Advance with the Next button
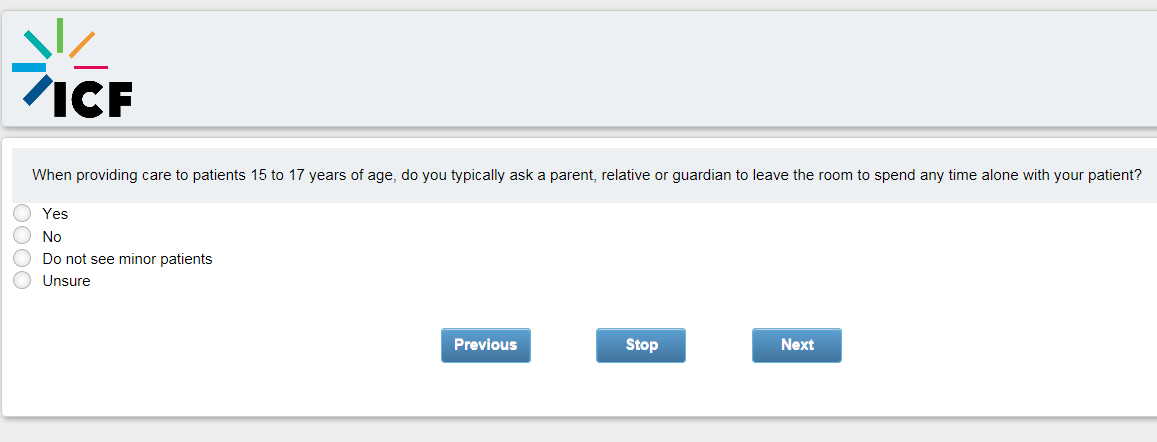 coord(797,345)
